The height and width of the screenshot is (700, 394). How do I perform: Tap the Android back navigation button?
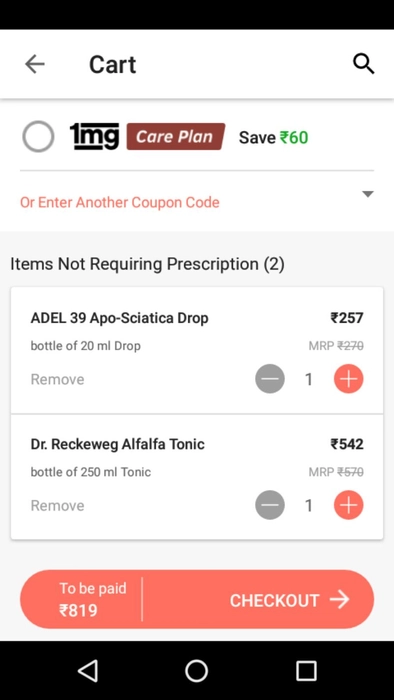point(88,671)
